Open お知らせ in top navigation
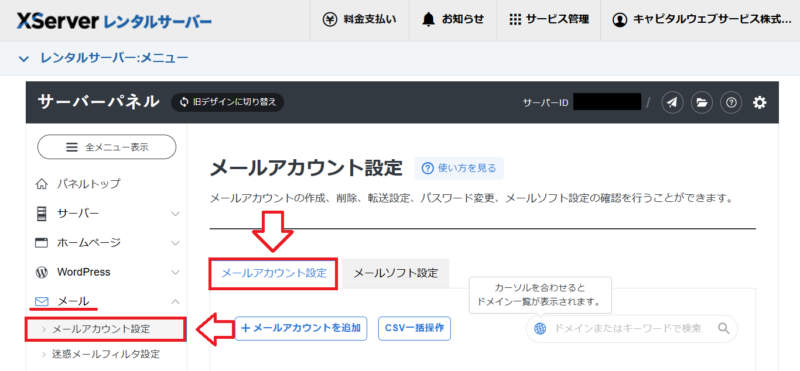This screenshot has width=800, height=371. (453, 20)
